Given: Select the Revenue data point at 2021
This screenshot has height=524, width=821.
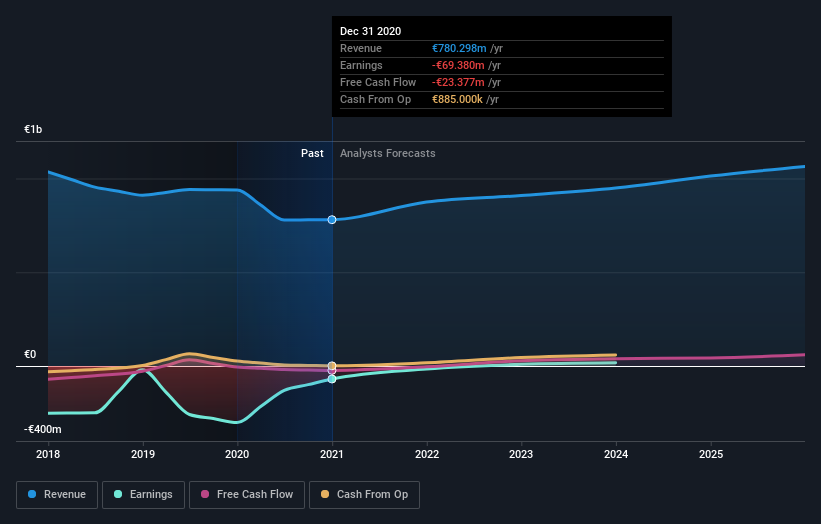Looking at the screenshot, I should pyautogui.click(x=332, y=220).
